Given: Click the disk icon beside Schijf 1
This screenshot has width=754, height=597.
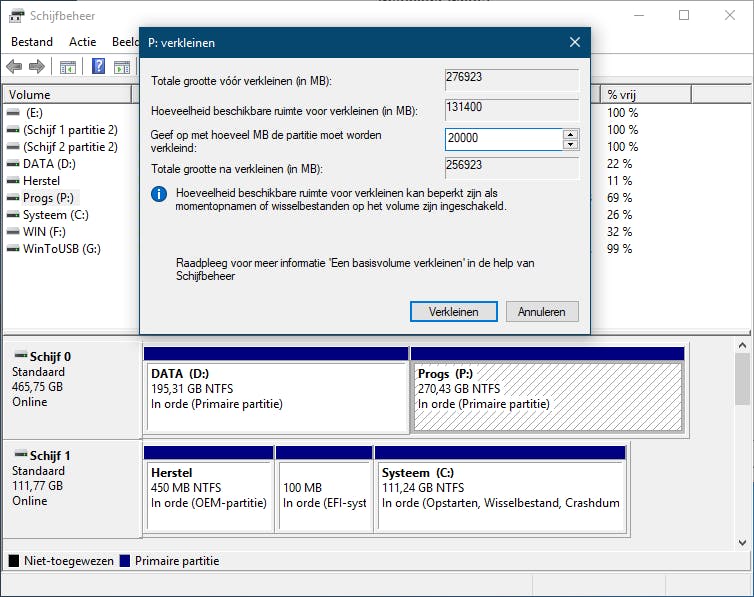Looking at the screenshot, I should tap(21, 454).
